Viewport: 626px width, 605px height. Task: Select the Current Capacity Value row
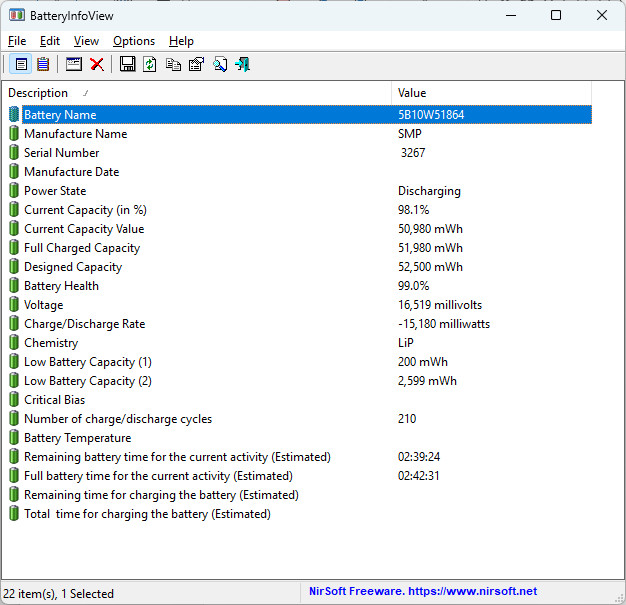coord(300,229)
